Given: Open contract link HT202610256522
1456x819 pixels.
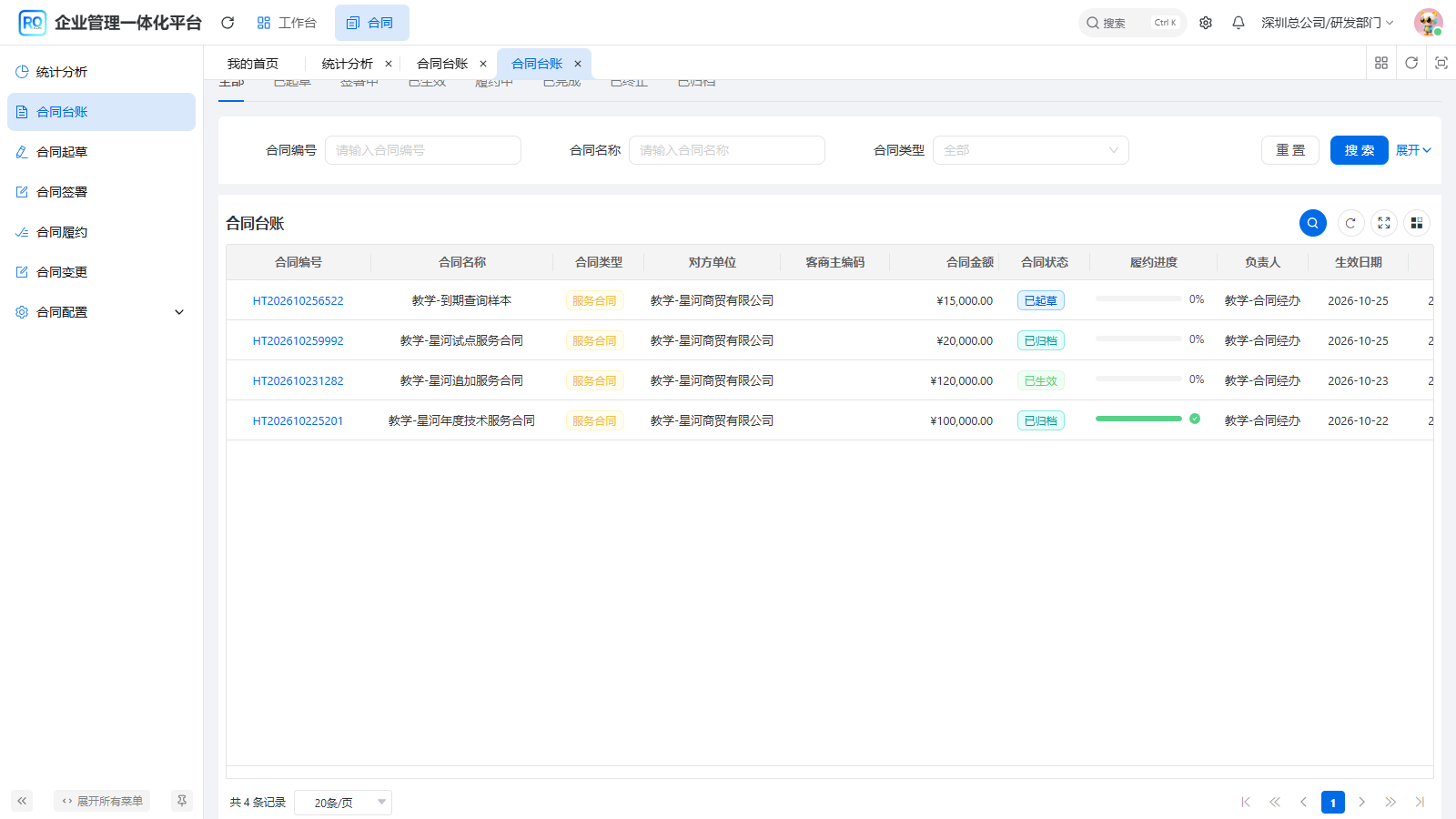Looking at the screenshot, I should [x=298, y=300].
